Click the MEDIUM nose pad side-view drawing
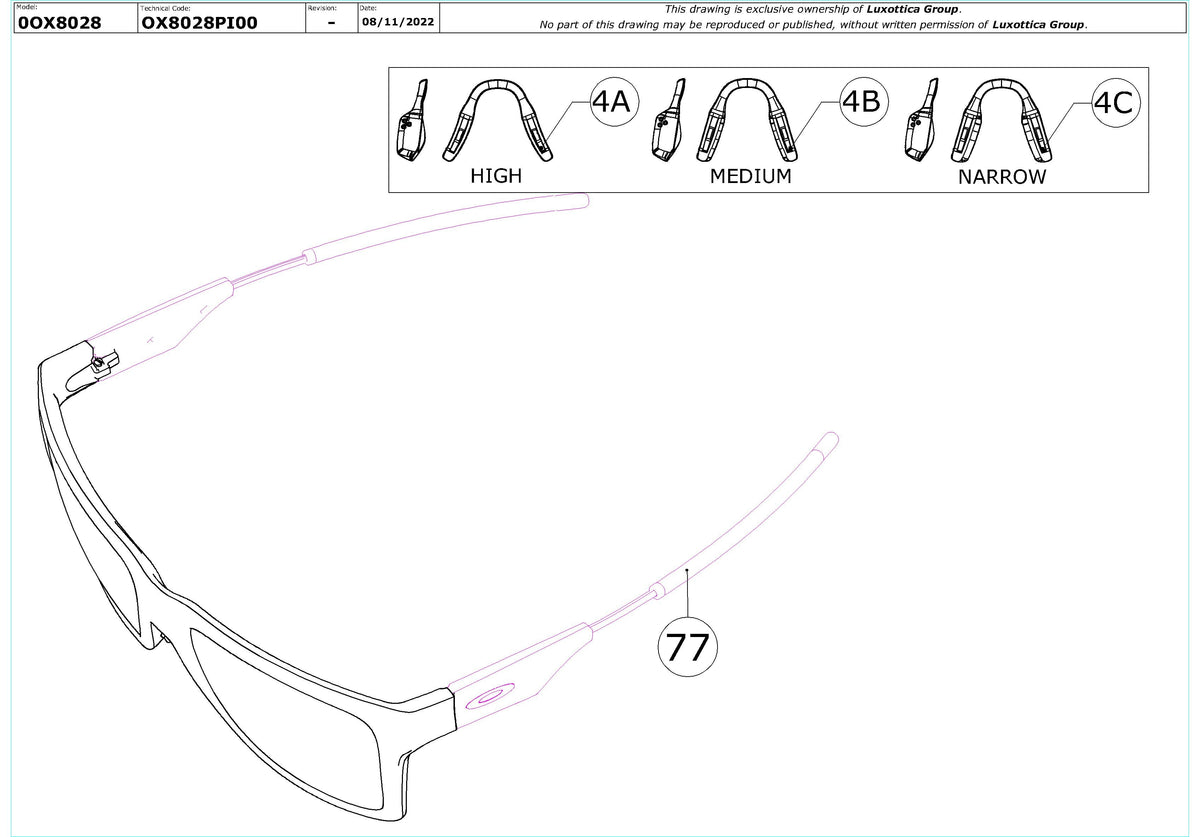The height and width of the screenshot is (837, 1200). (x=667, y=120)
